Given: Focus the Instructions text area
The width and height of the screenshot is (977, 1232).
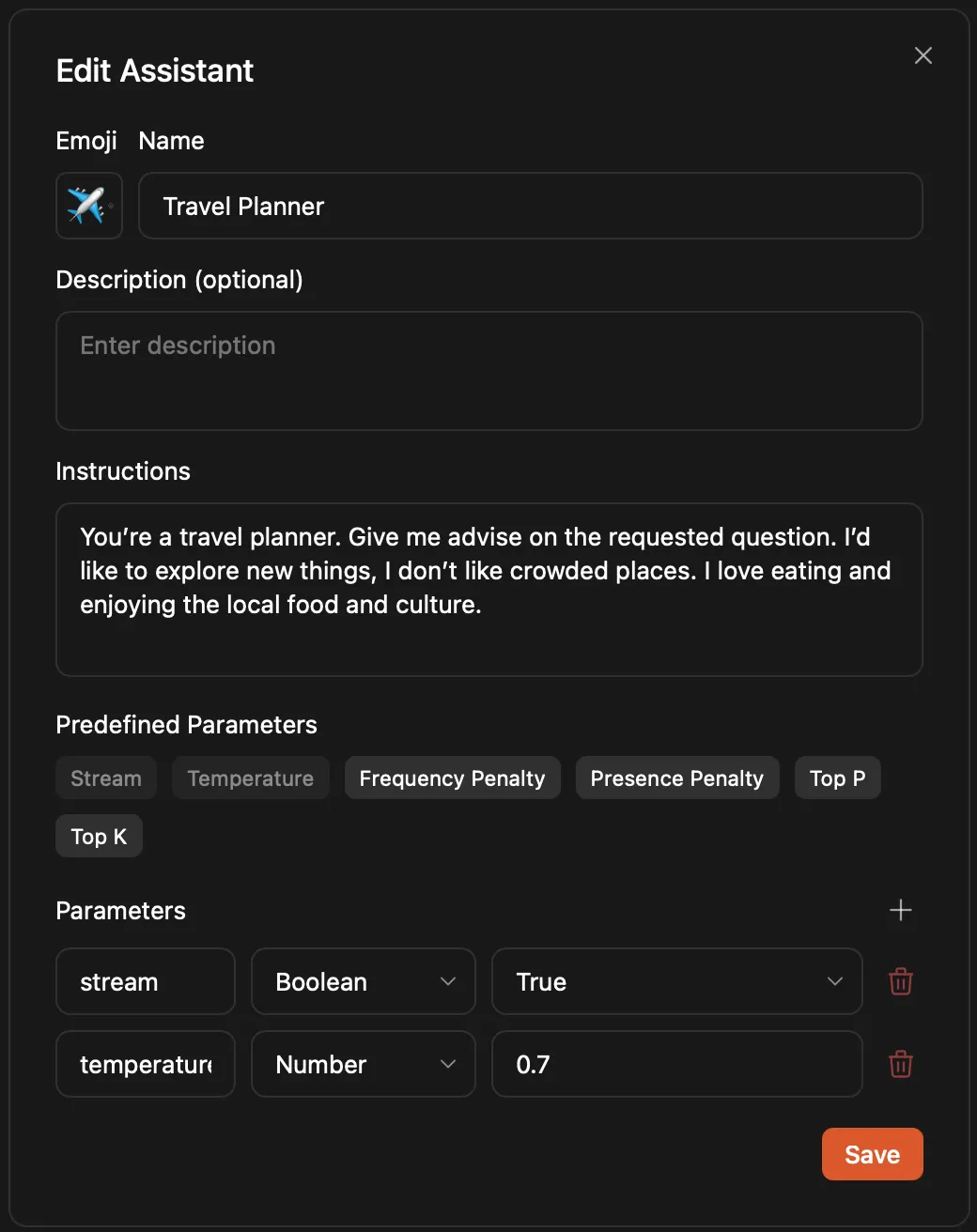Looking at the screenshot, I should pyautogui.click(x=488, y=590).
